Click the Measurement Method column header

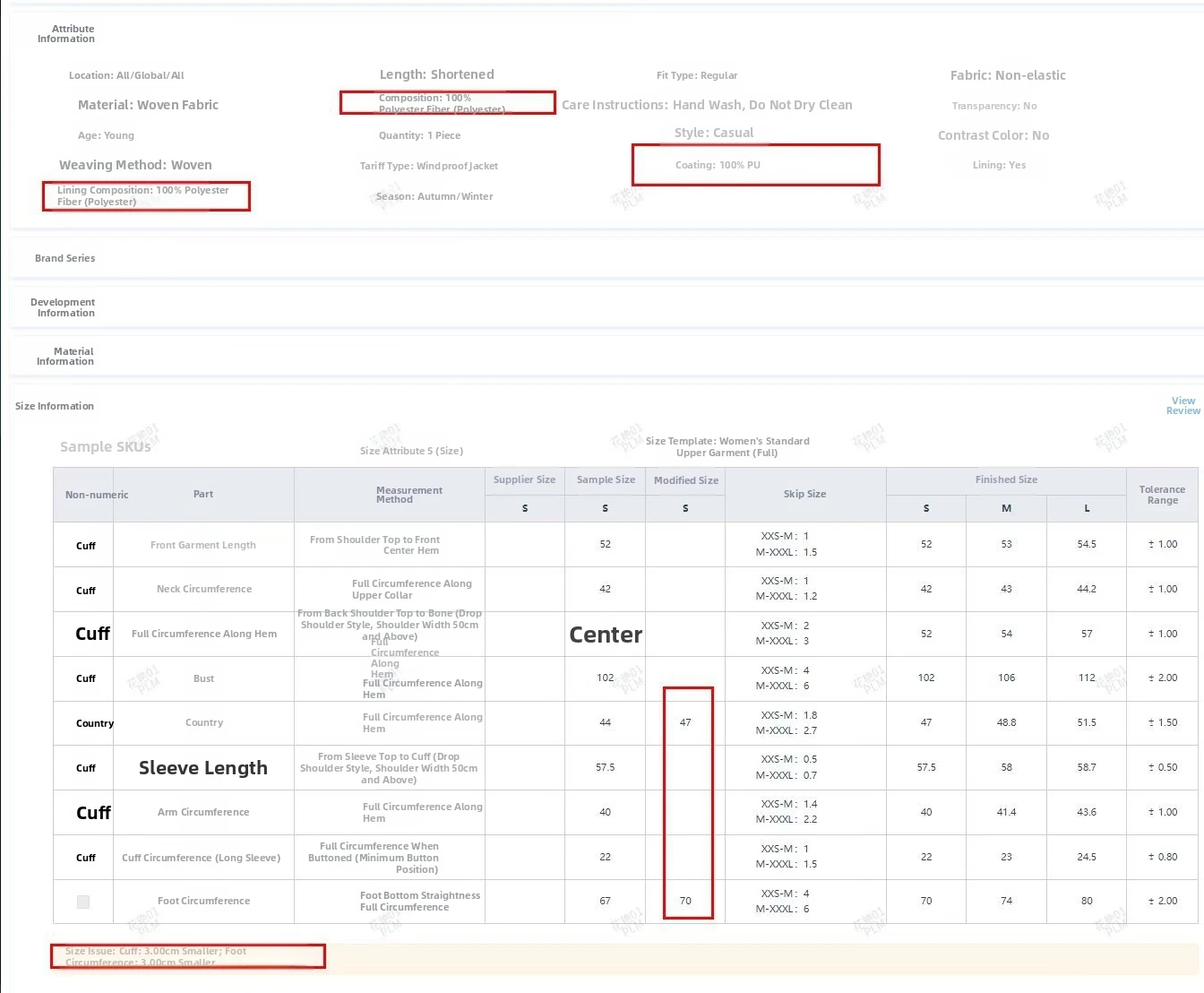coord(408,495)
